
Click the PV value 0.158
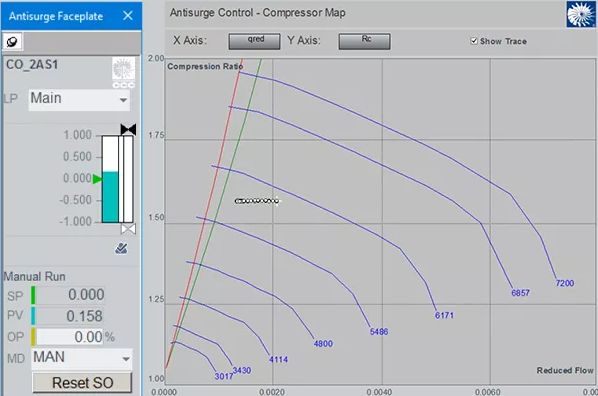click(x=84, y=316)
